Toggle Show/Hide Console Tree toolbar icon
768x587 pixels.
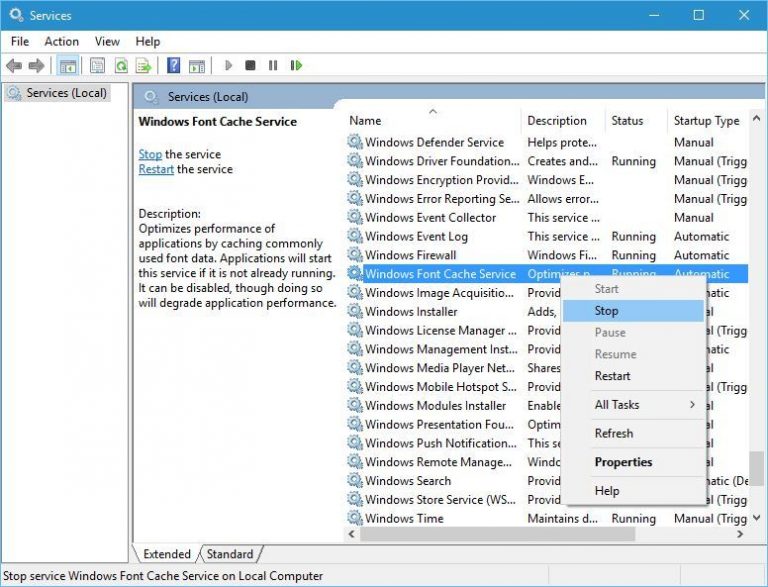point(68,66)
